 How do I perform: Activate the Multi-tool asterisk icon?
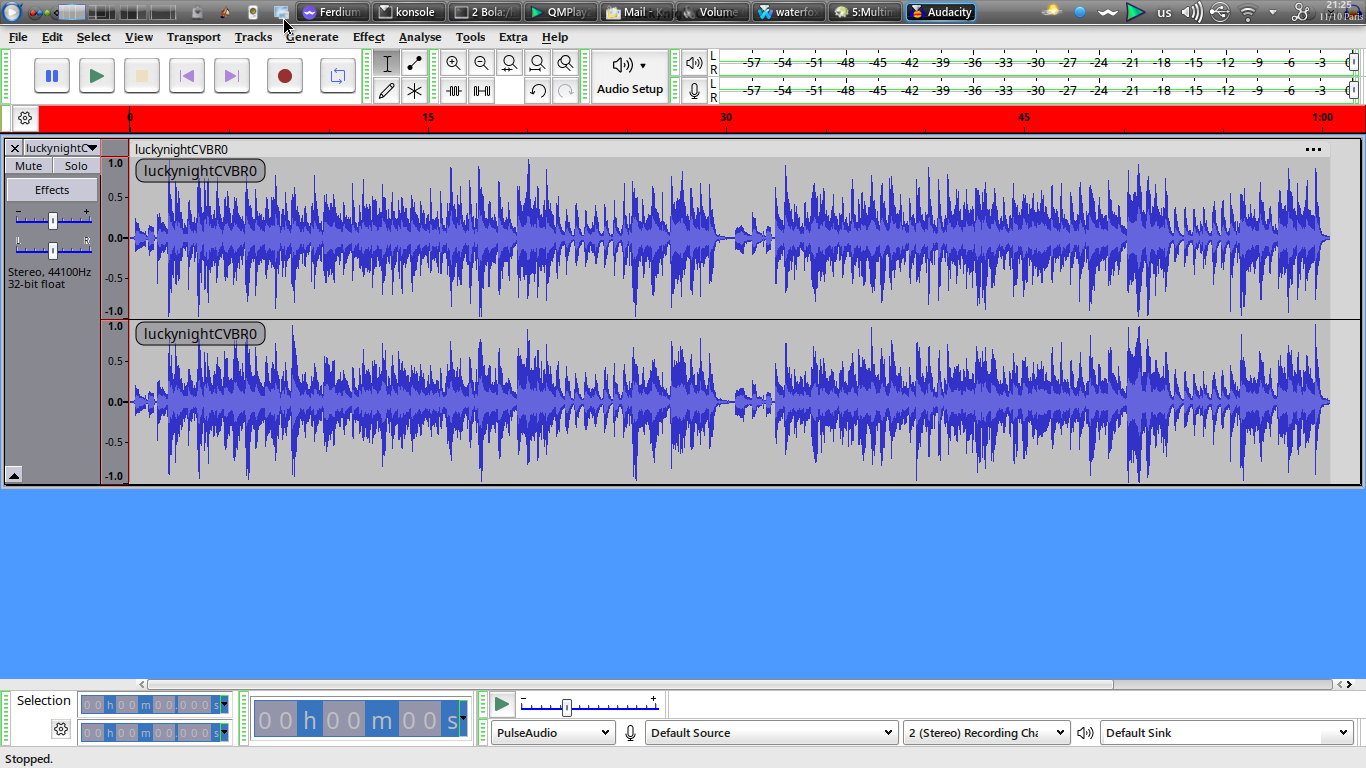tap(414, 91)
